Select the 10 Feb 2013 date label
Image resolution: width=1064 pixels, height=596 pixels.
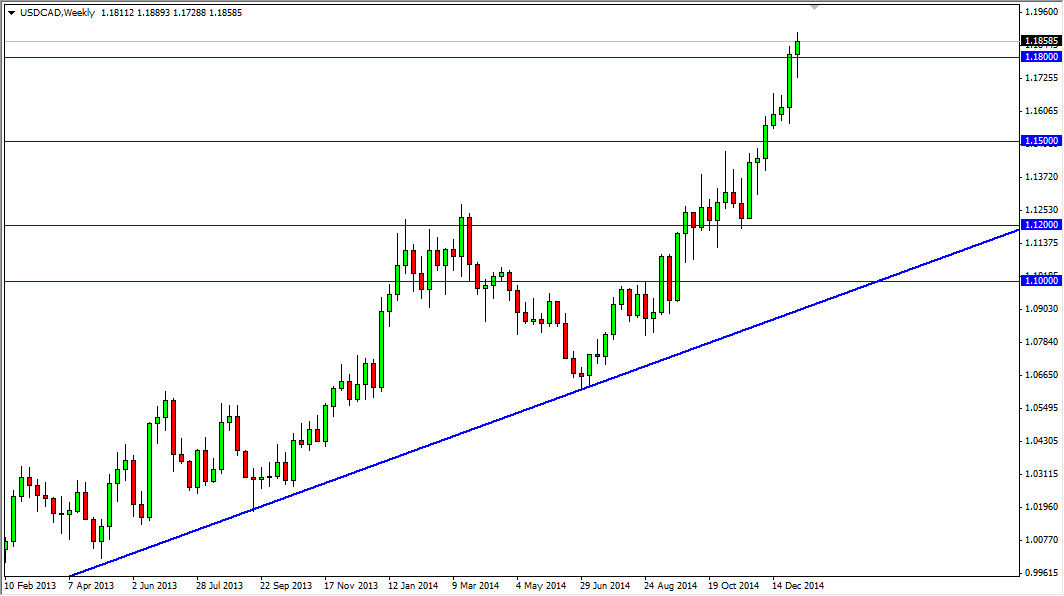coord(30,585)
